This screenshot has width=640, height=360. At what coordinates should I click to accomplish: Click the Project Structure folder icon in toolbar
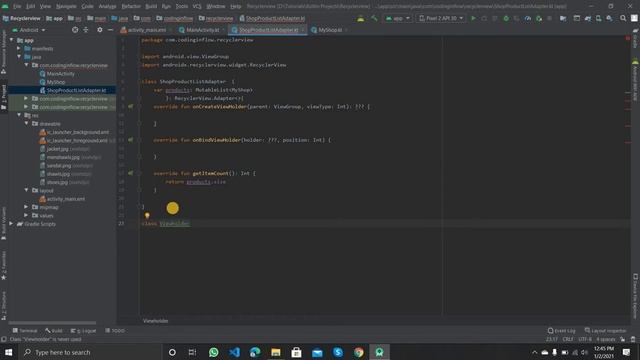(563, 18)
